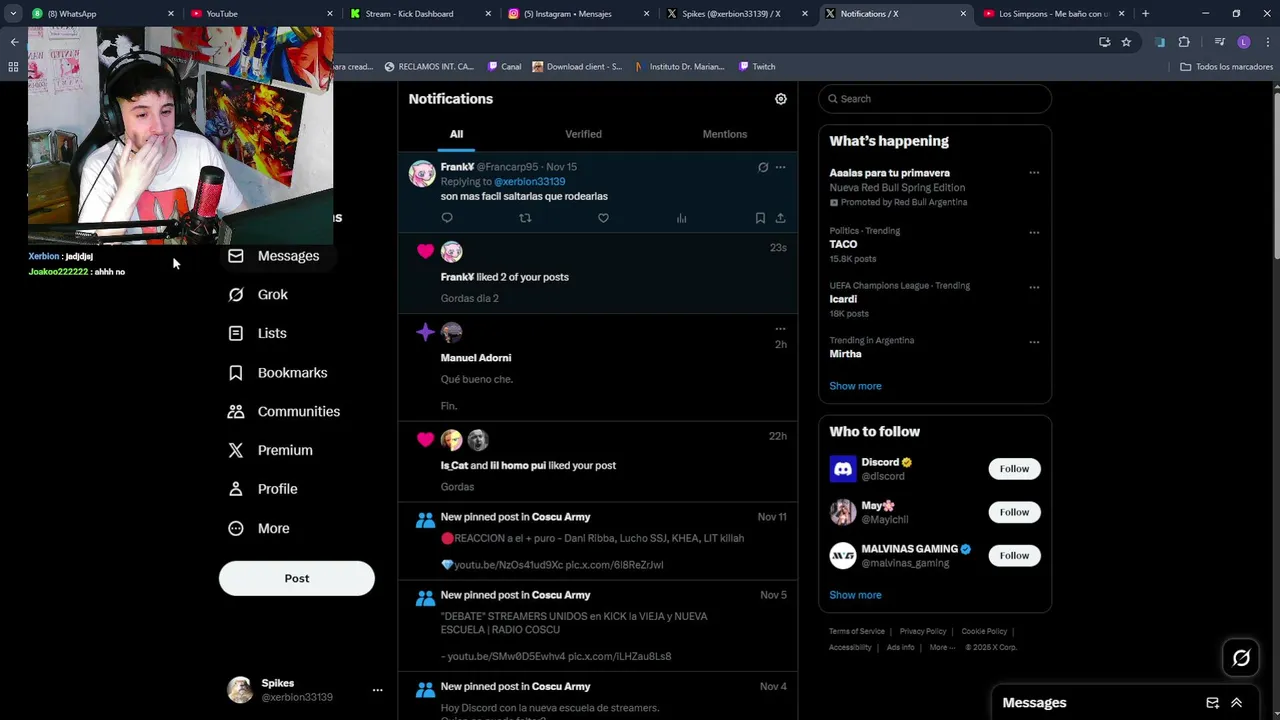This screenshot has width=1280, height=720.
Task: Follow Discord account
Action: click(x=1014, y=469)
